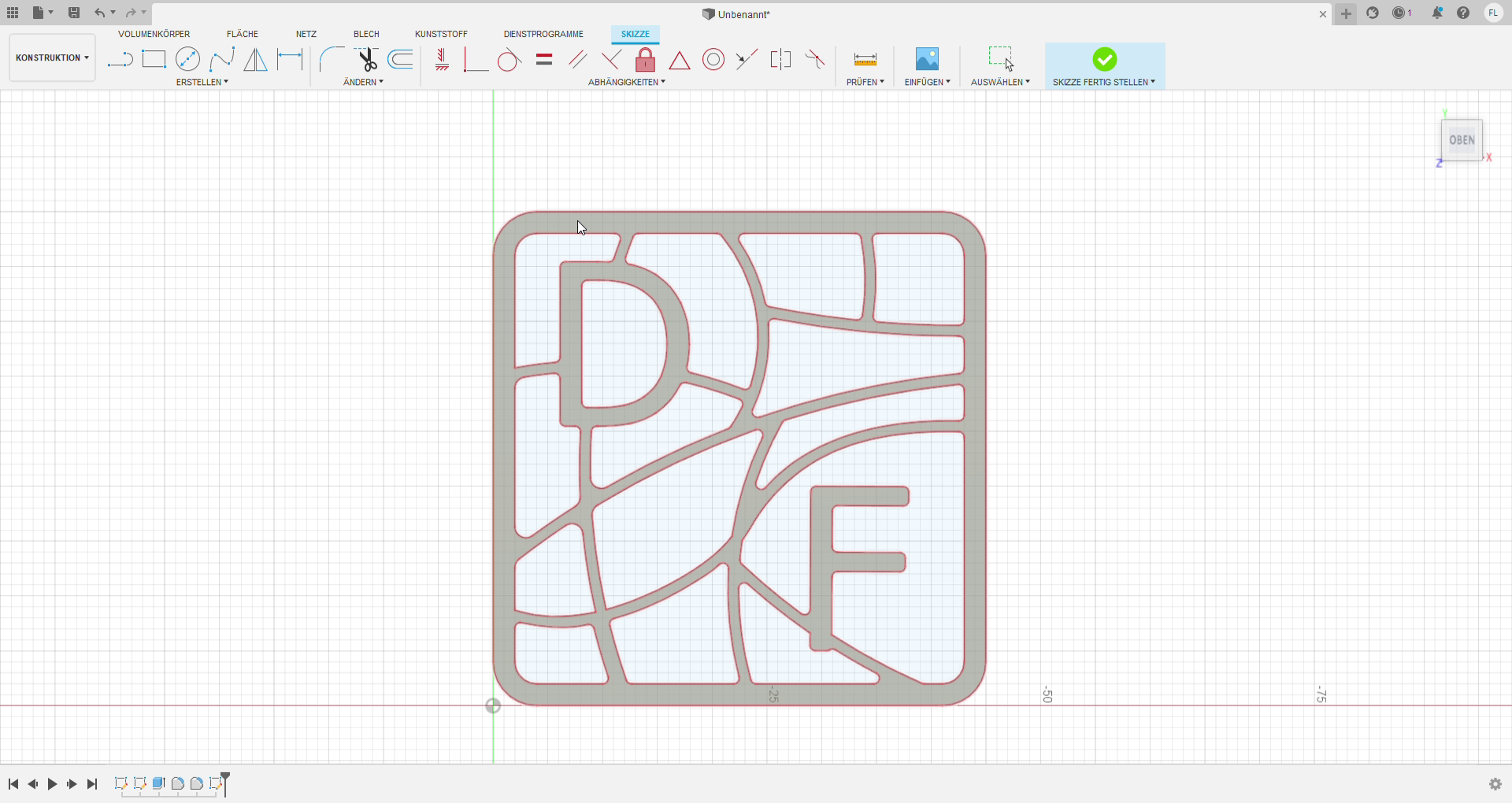
Task: Open the PRÜFEN dropdown
Action: pyautogui.click(x=865, y=82)
